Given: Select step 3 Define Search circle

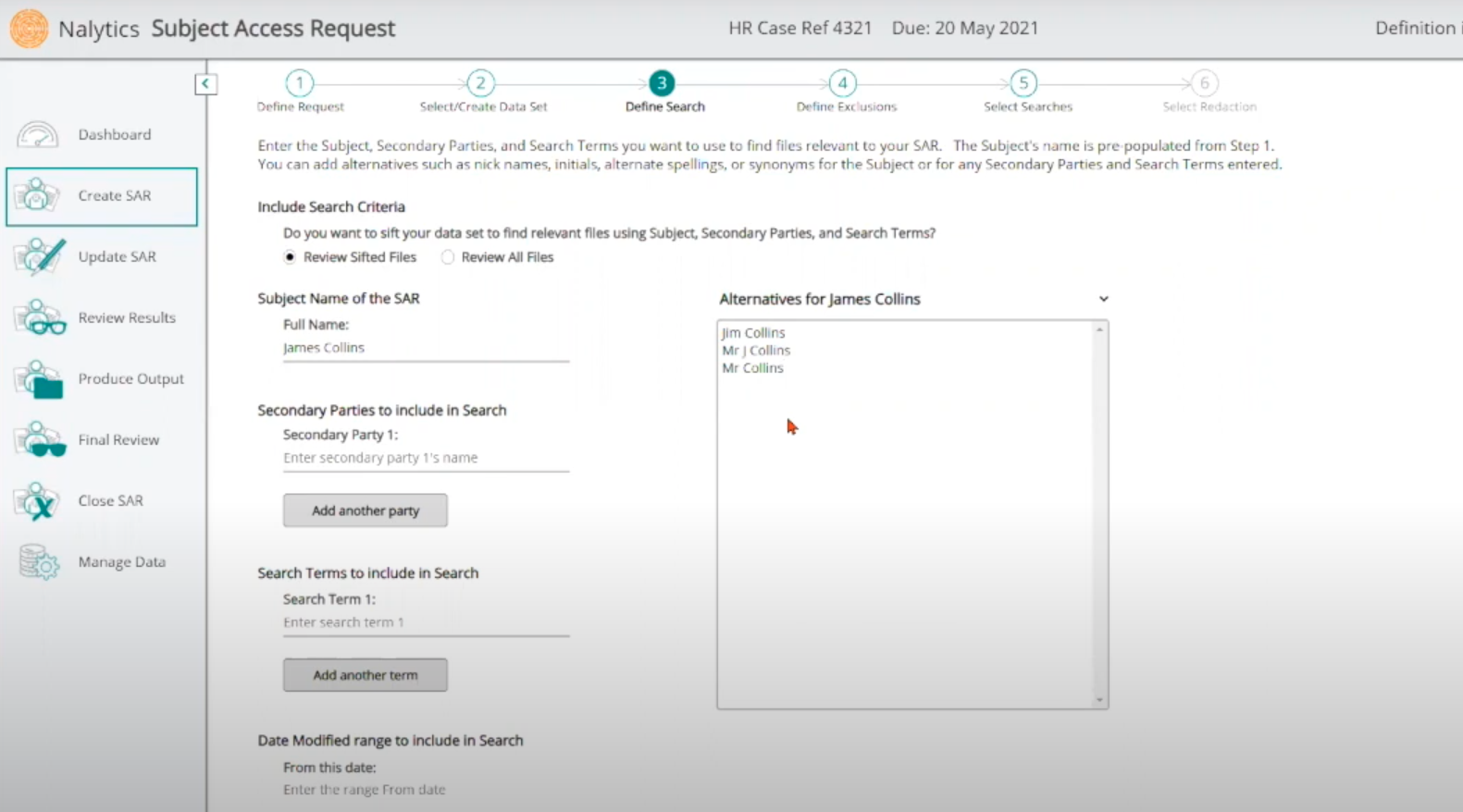Looking at the screenshot, I should coord(662,83).
